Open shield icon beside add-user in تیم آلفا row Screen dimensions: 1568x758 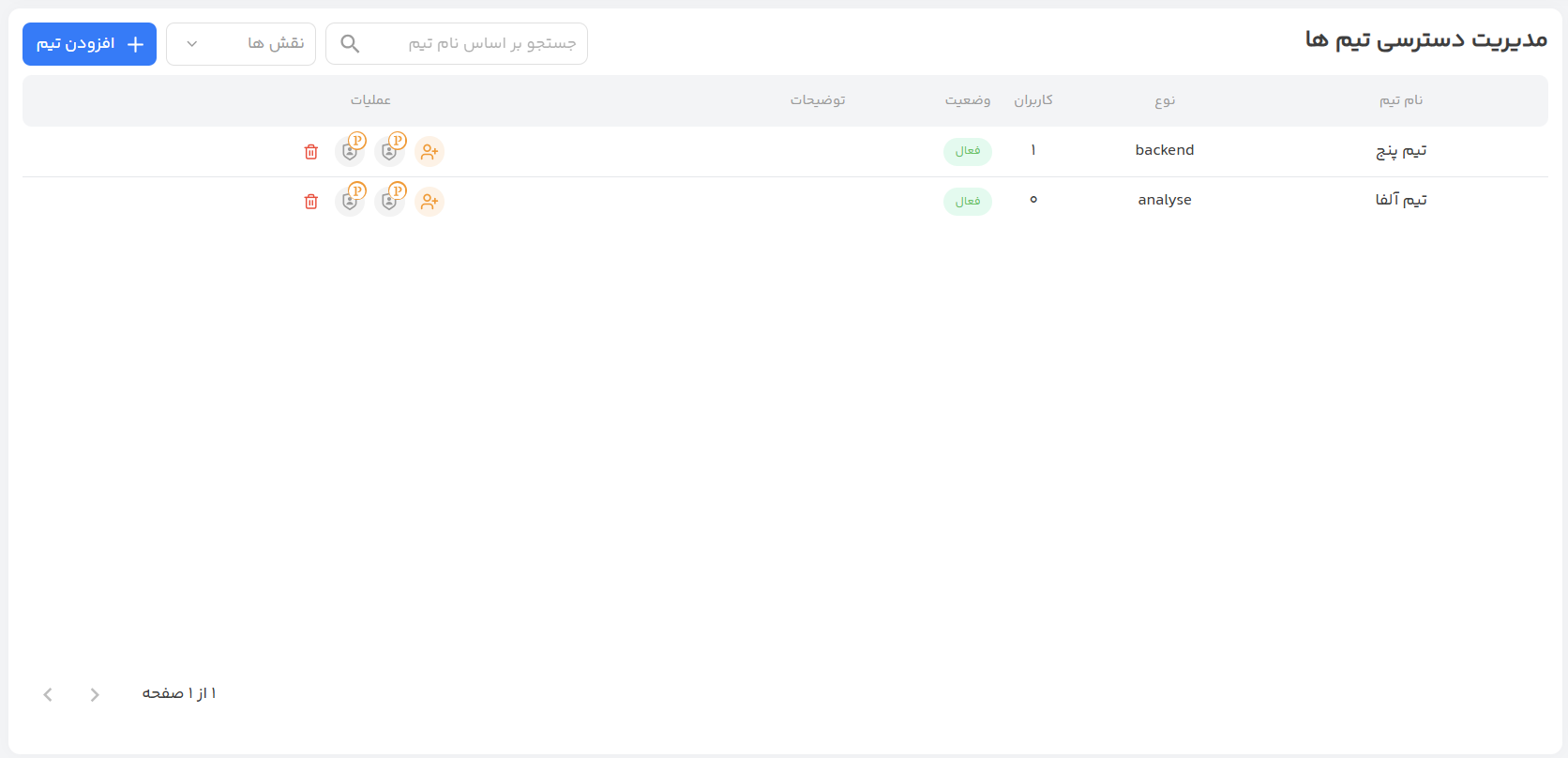click(x=390, y=200)
